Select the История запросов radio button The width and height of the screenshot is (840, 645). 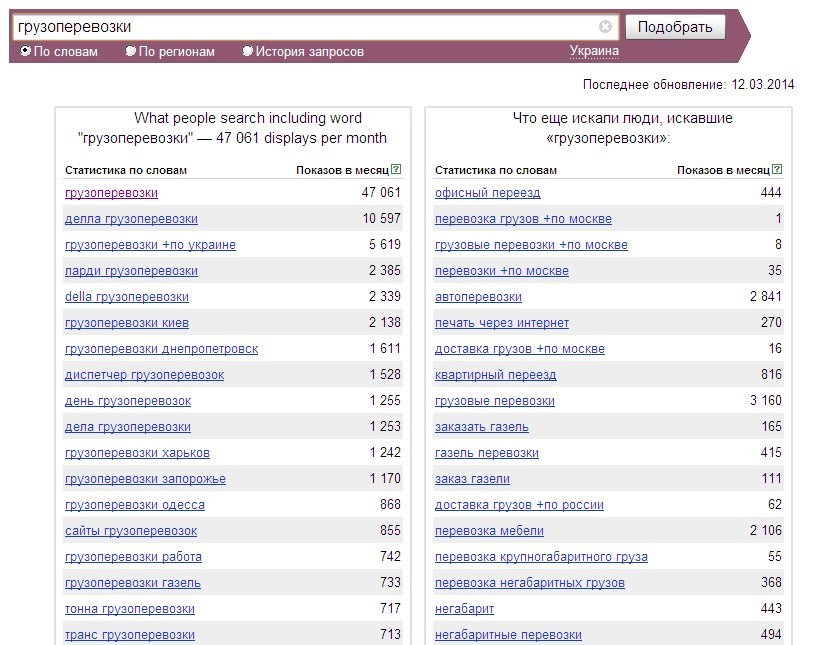[247, 51]
